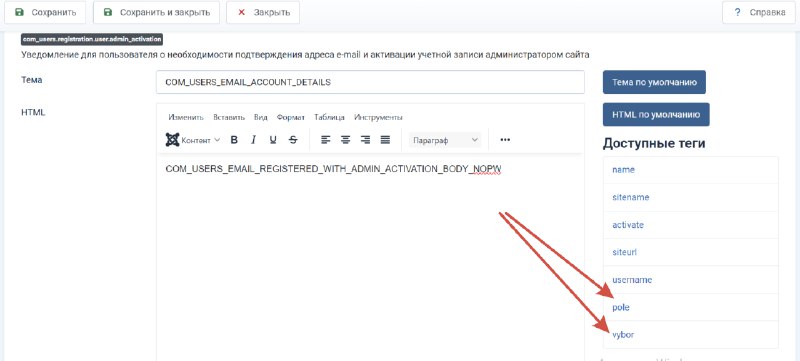Click HTML по умолчанию button
Viewport: 800px width, 361px height.
pos(656,114)
